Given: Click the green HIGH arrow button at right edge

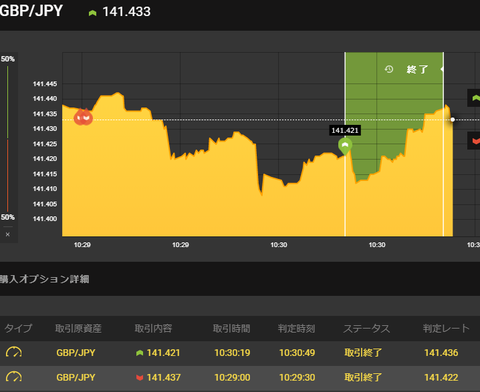Looking at the screenshot, I should click(x=475, y=98).
